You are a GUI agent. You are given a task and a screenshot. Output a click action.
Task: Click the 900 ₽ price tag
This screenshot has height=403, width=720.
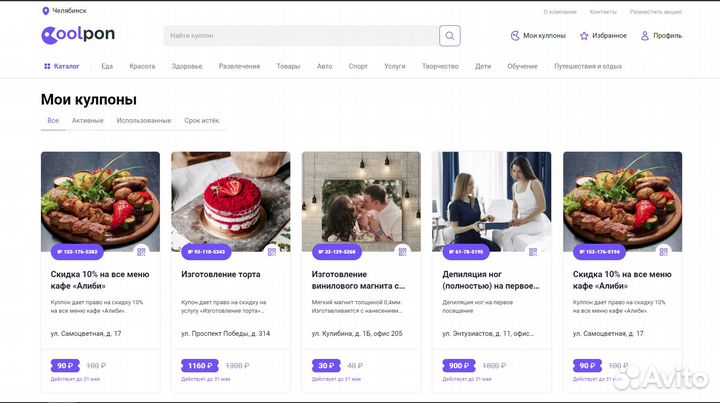(x=459, y=366)
